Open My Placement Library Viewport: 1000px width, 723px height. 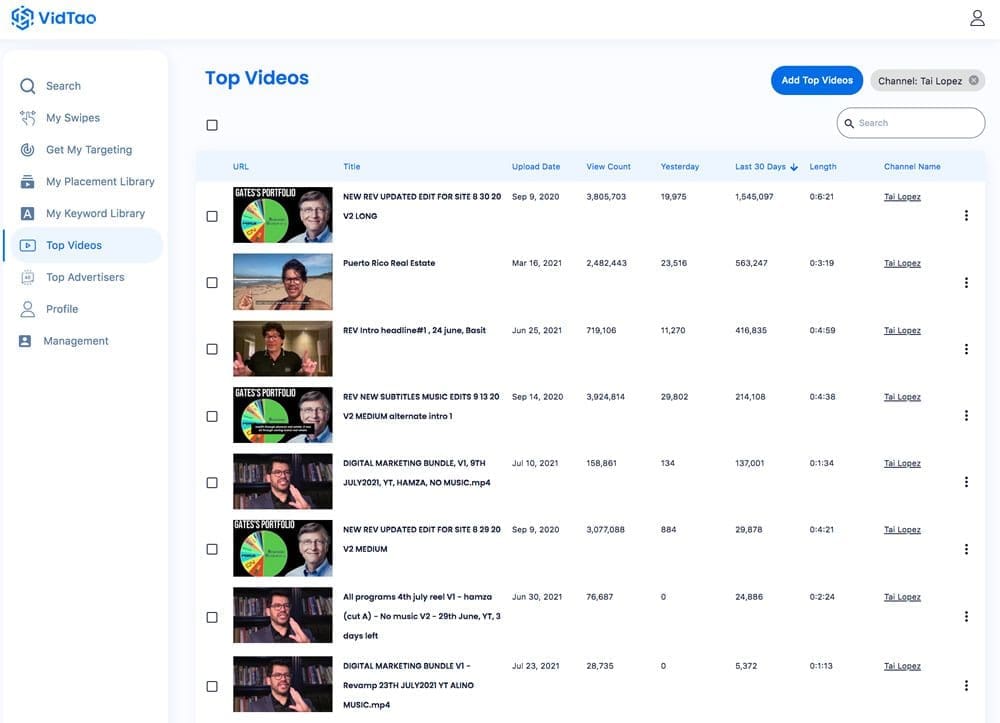point(100,182)
